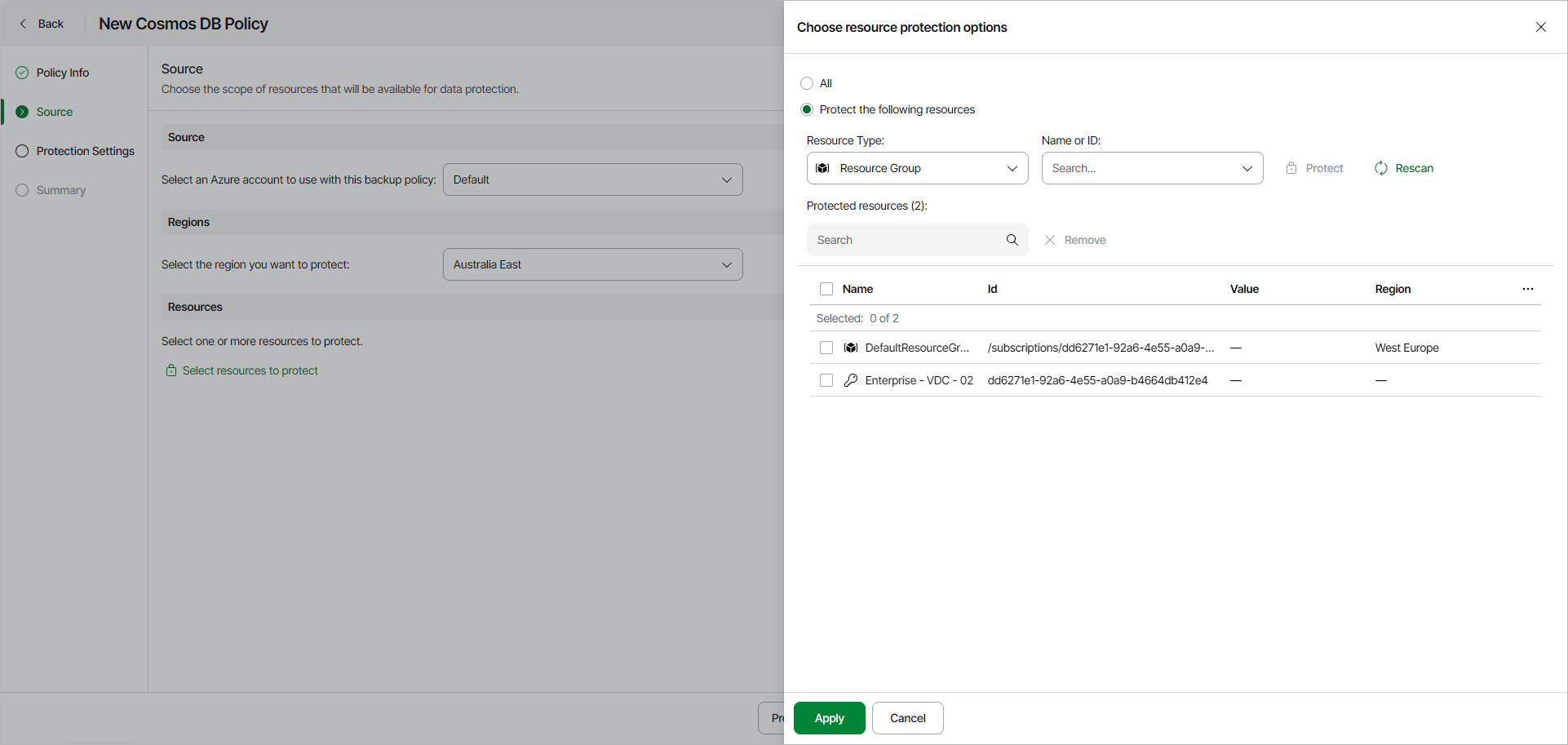Open the table column options ellipsis
The image size is (1568, 745).
[x=1527, y=289]
